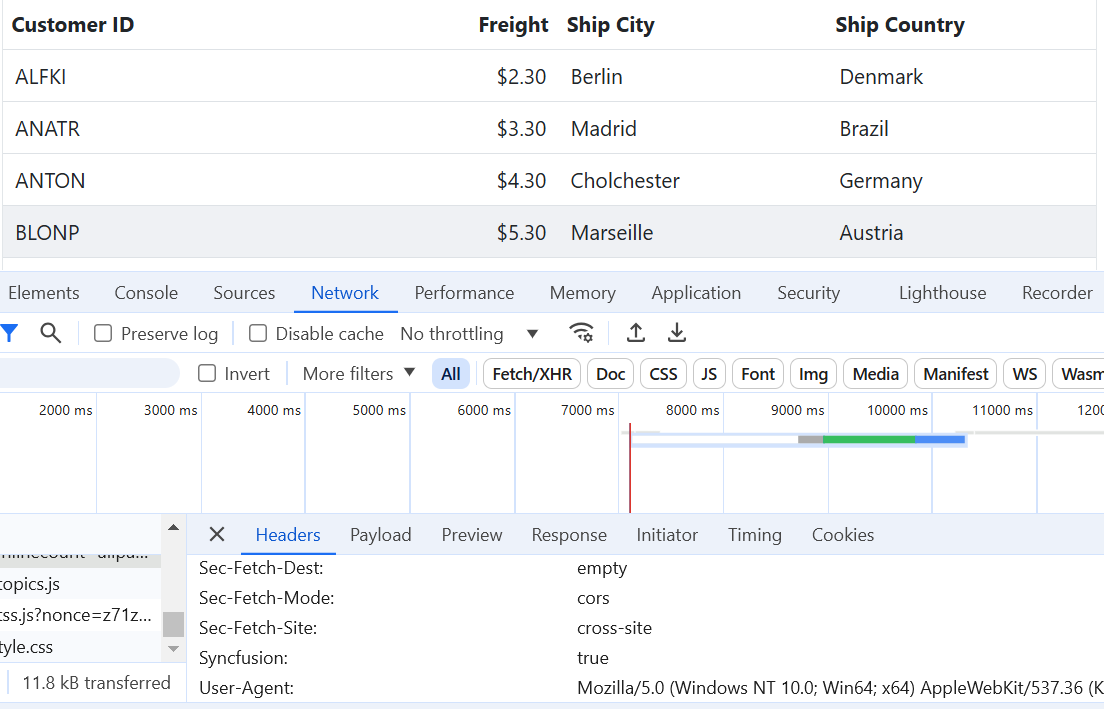Open the No throttling dropdown
The width and height of the screenshot is (1104, 709).
click(469, 334)
